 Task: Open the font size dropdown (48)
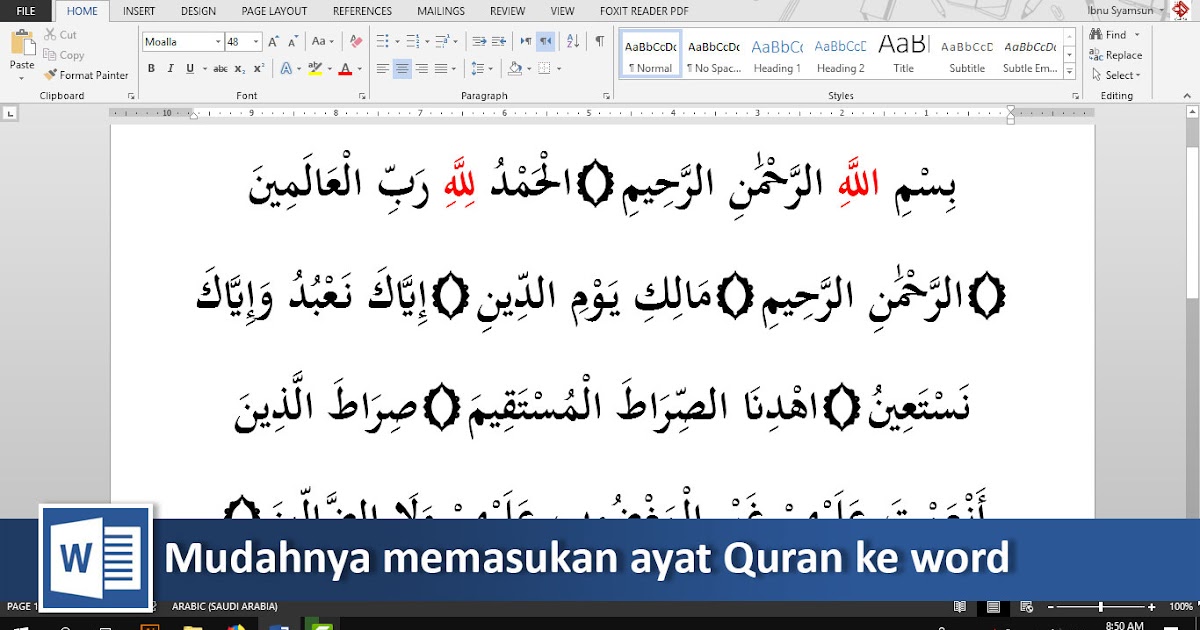point(256,42)
